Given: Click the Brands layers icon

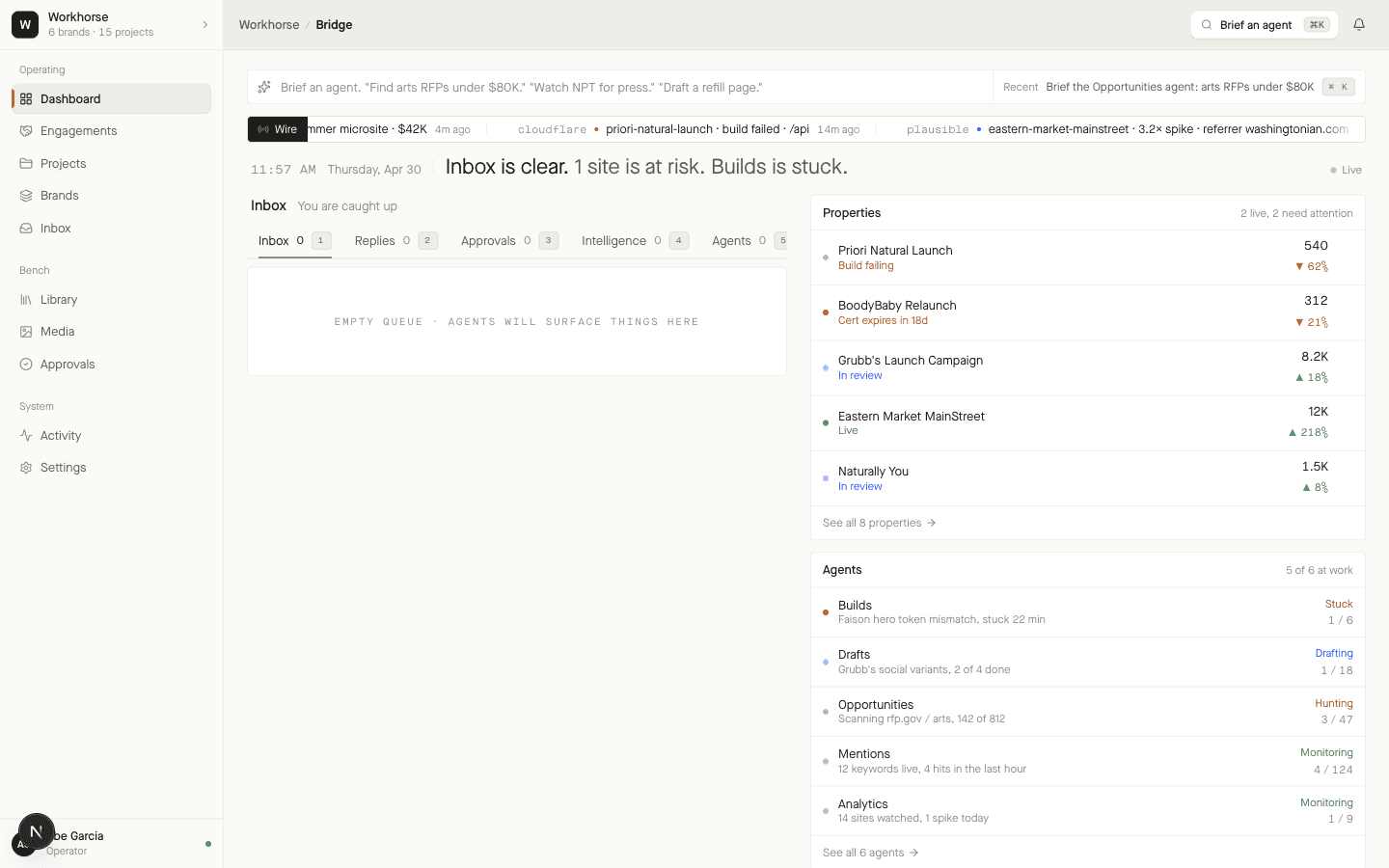Looking at the screenshot, I should coord(26,196).
